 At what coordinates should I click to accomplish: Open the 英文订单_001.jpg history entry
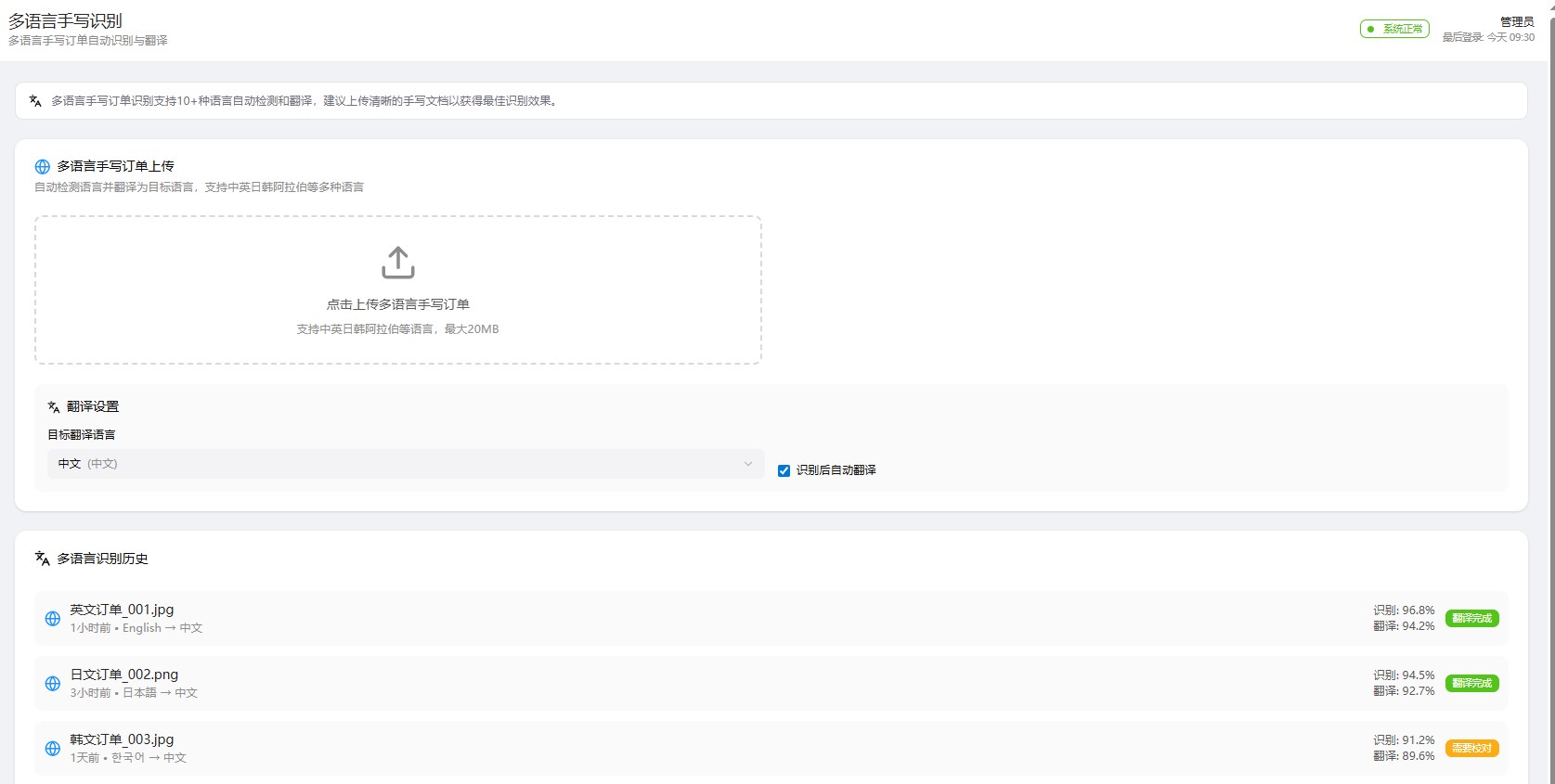122,610
